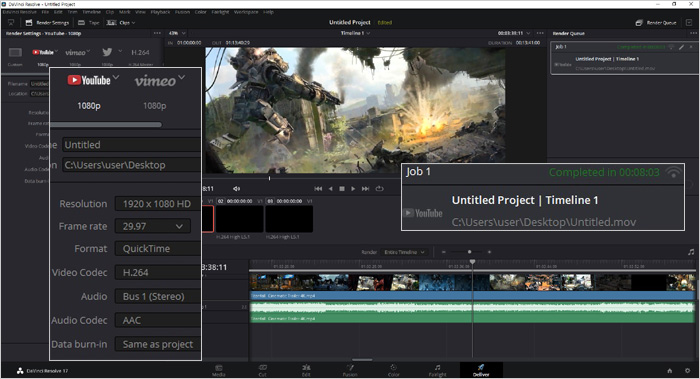
Task: Open the Render Settings panel button
Action: (47, 22)
